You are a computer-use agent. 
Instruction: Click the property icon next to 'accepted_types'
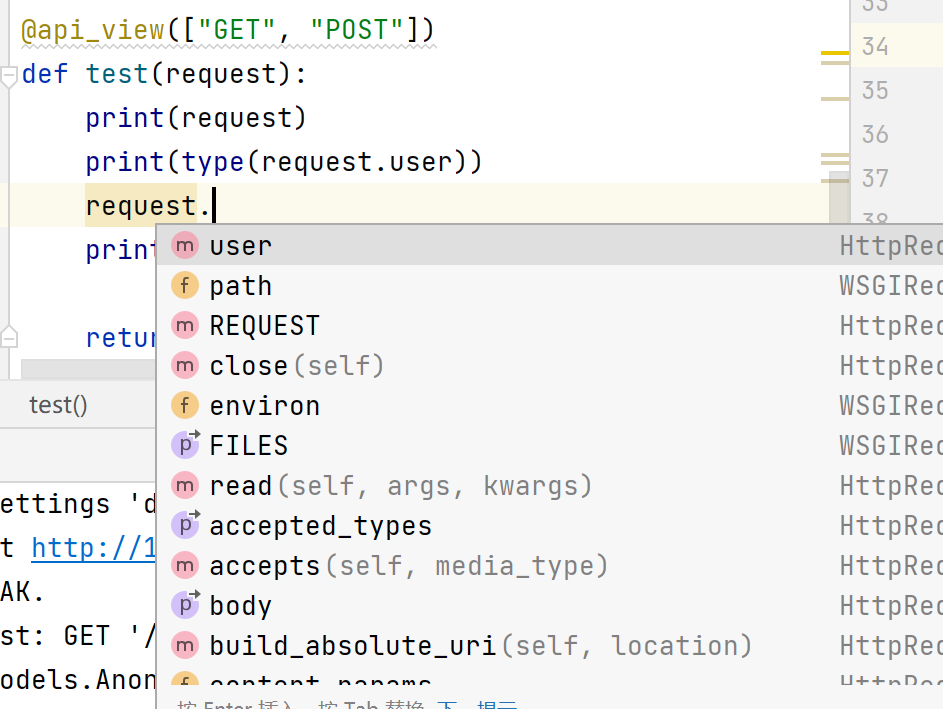pos(185,526)
